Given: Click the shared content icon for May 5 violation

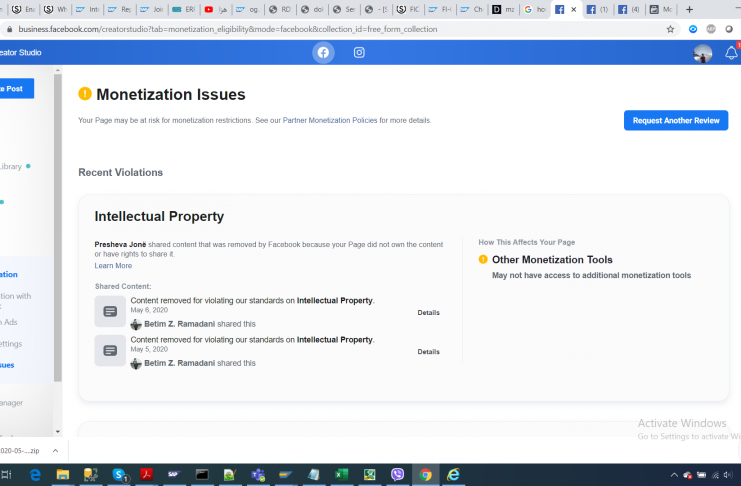Looking at the screenshot, I should pos(110,350).
